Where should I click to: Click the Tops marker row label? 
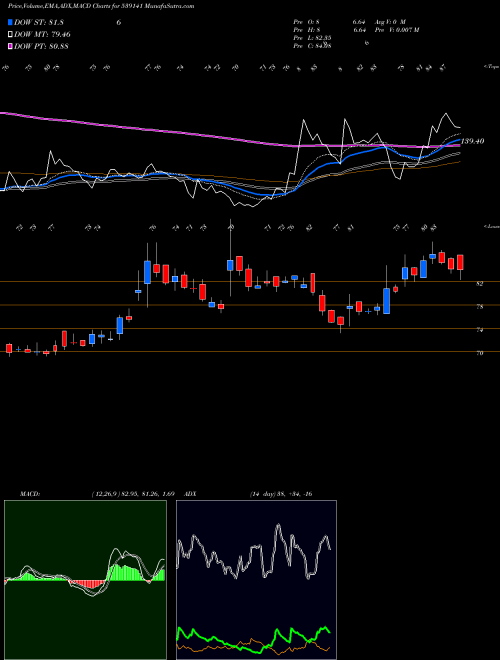click(491, 67)
